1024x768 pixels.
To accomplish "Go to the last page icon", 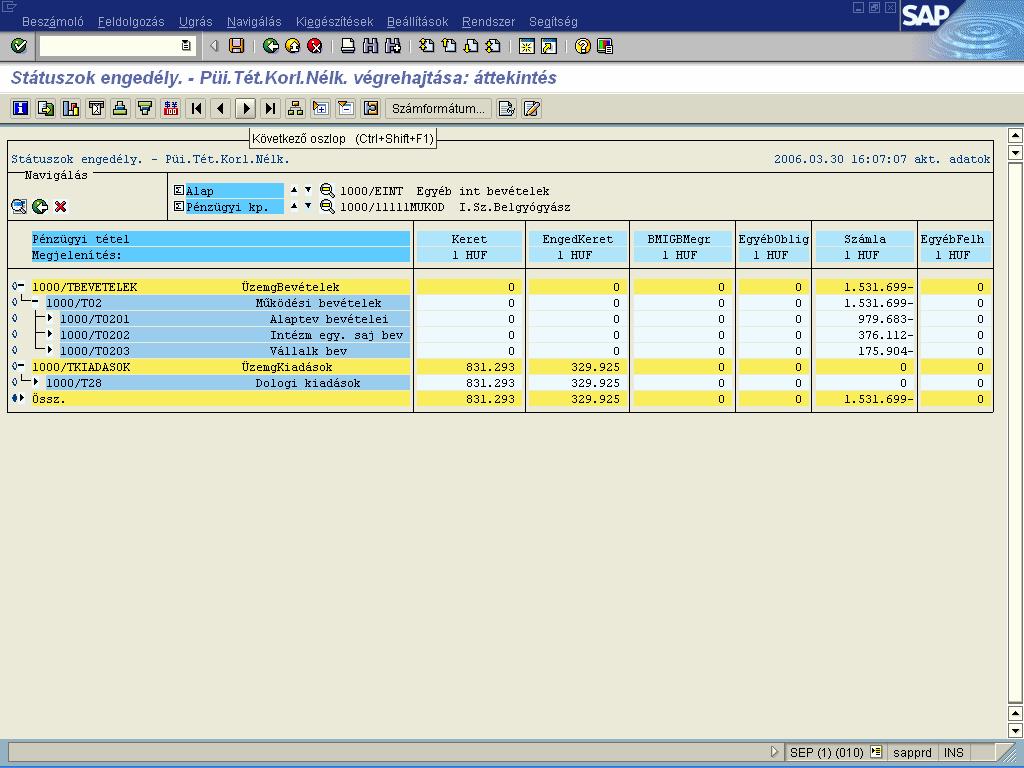I will pos(493,46).
